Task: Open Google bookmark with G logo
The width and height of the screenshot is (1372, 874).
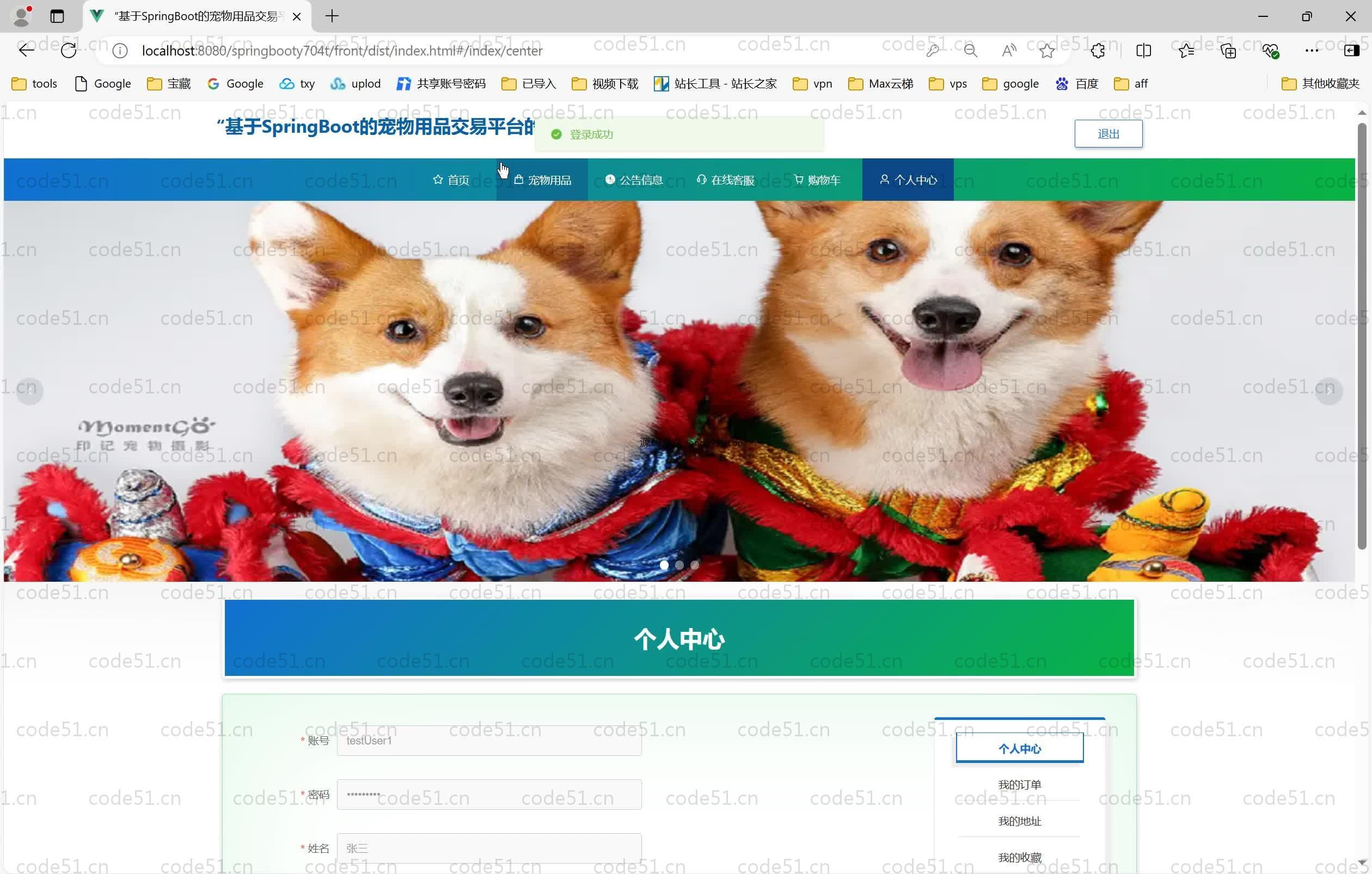Action: pos(235,84)
